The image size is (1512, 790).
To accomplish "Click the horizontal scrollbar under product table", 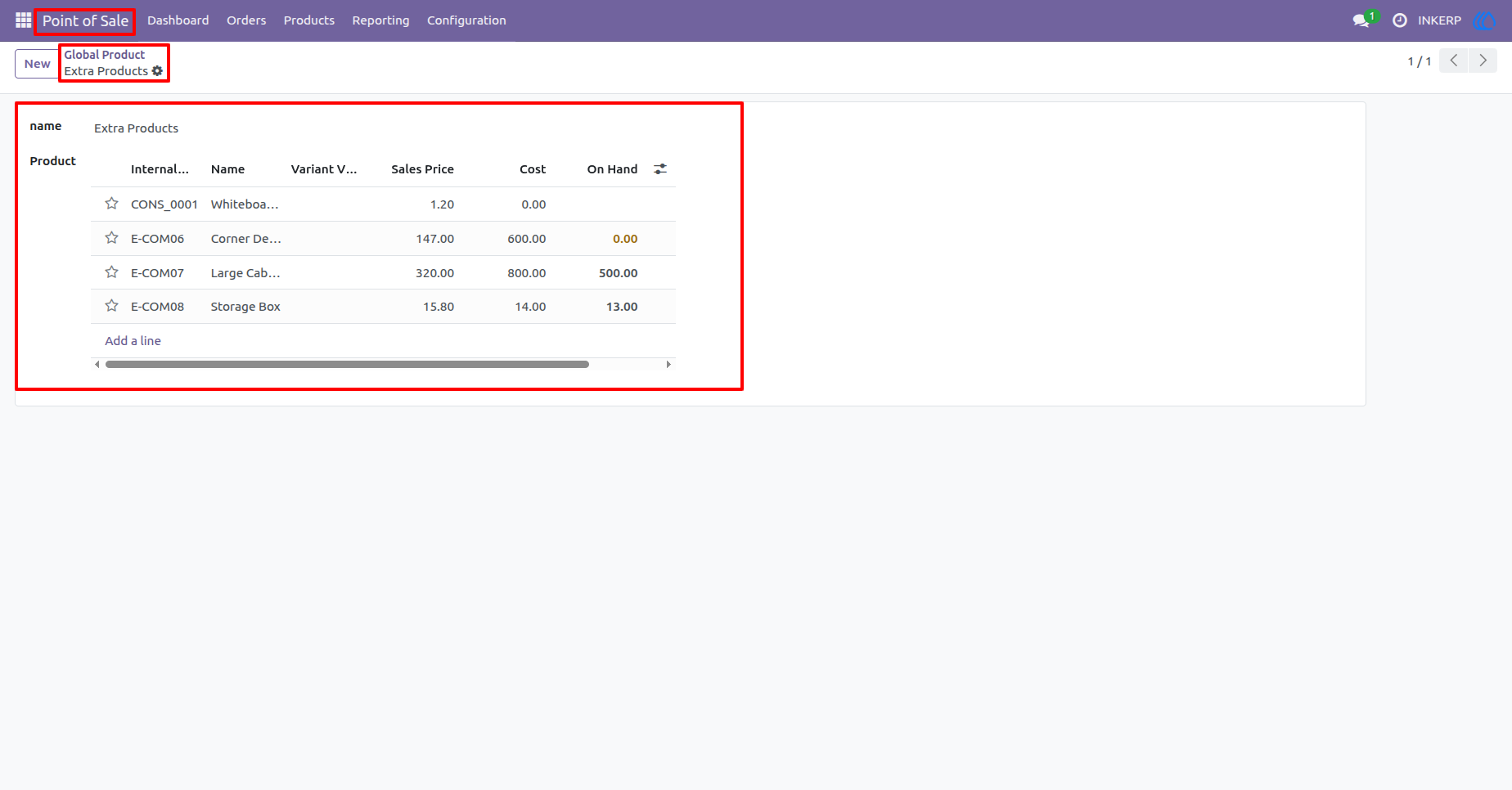I will (347, 365).
